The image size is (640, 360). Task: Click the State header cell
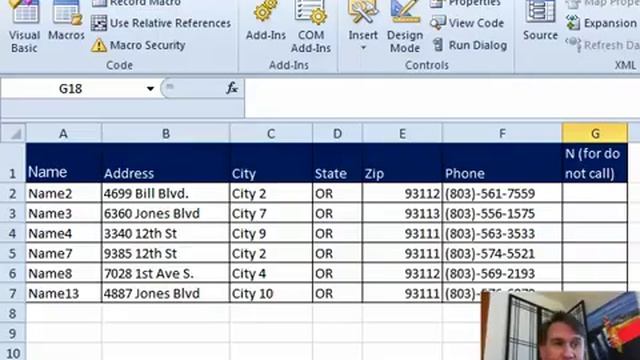coord(337,163)
